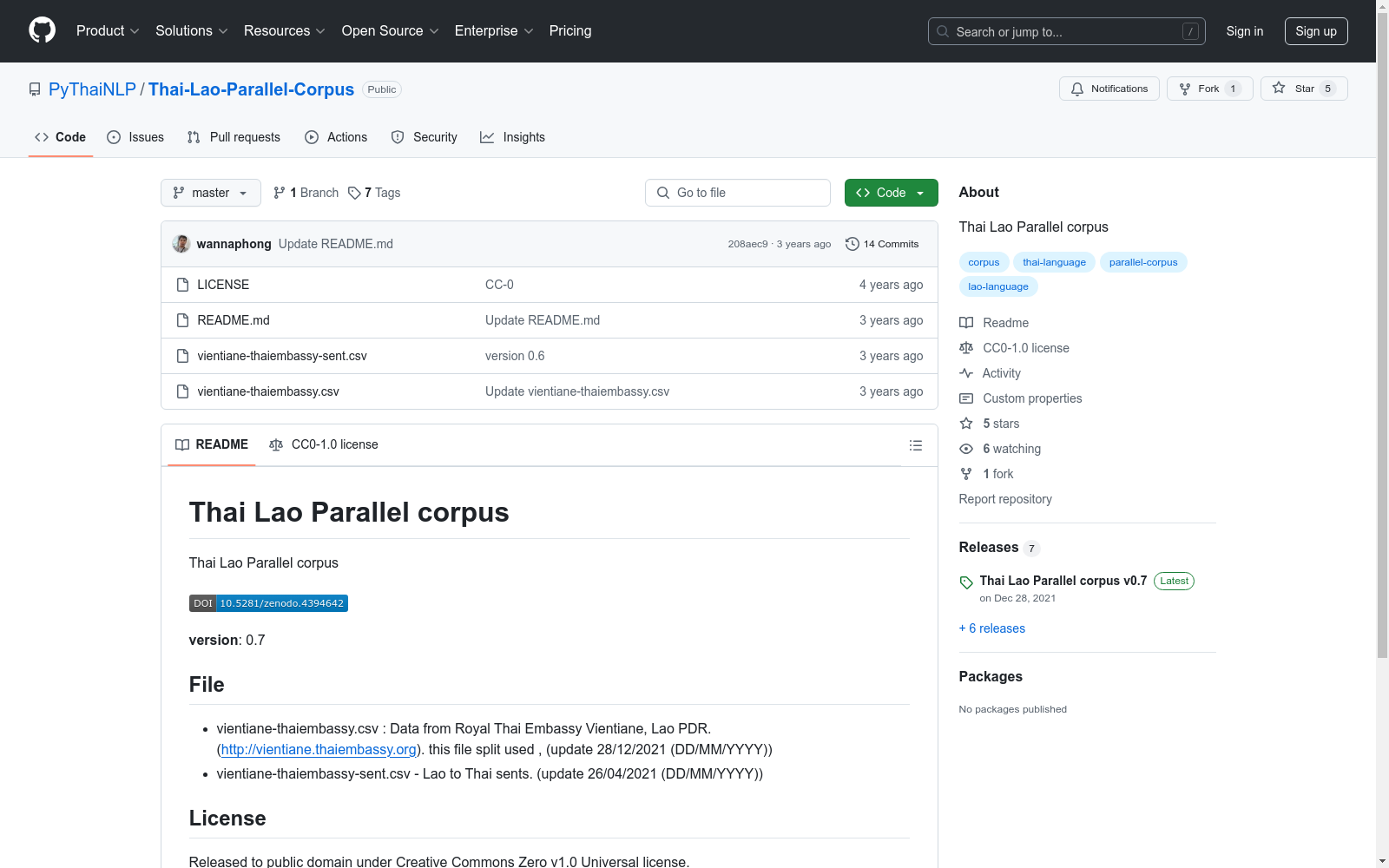The height and width of the screenshot is (868, 1389).
Task: Click the book icon next to Readme
Action: coord(966,323)
